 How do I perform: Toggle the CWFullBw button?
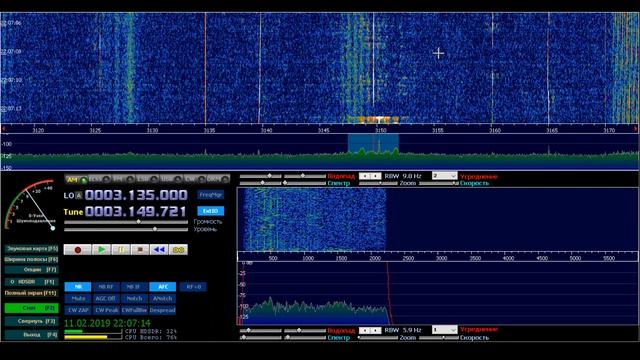[134, 310]
